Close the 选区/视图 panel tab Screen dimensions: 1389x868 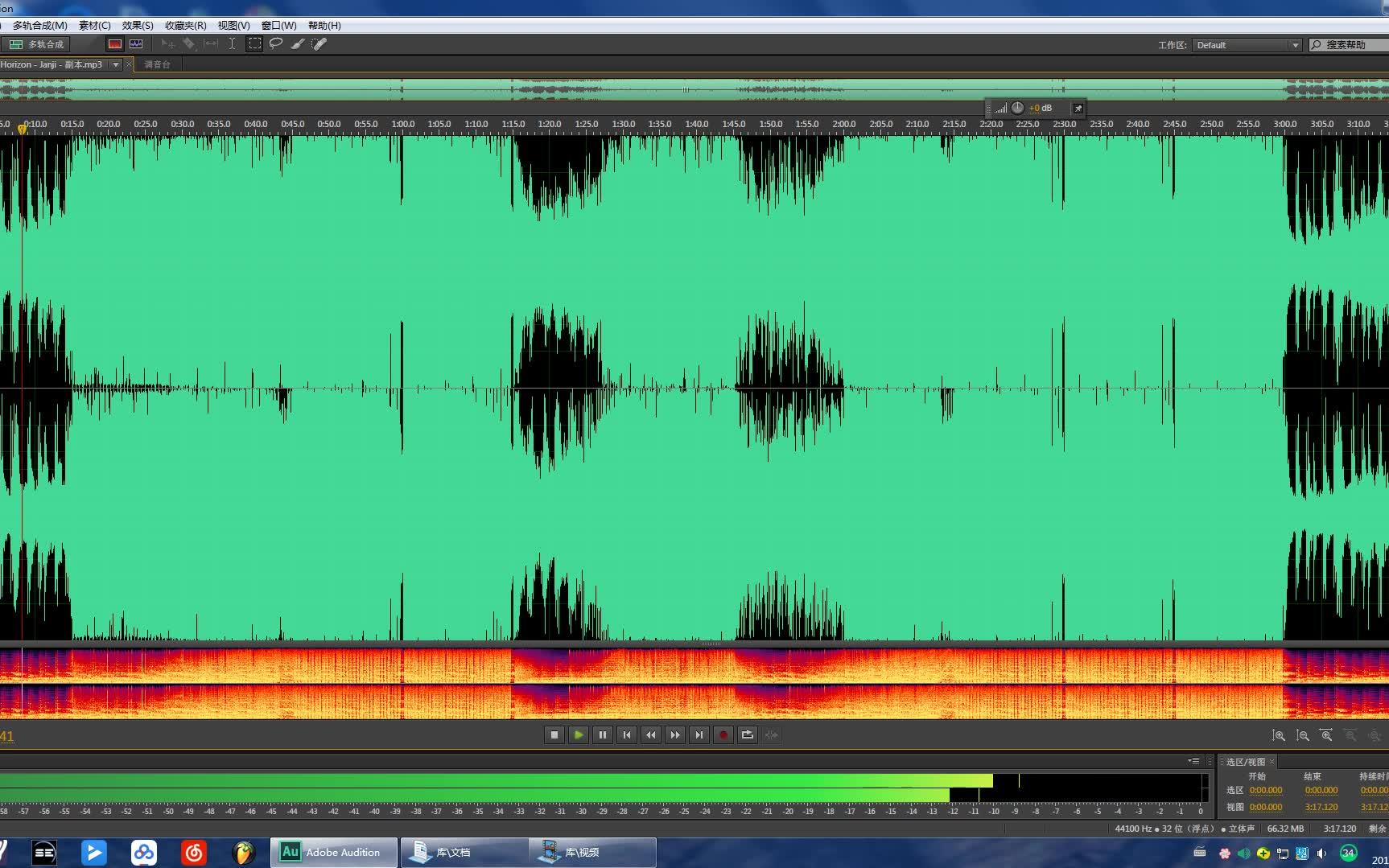(x=1272, y=761)
